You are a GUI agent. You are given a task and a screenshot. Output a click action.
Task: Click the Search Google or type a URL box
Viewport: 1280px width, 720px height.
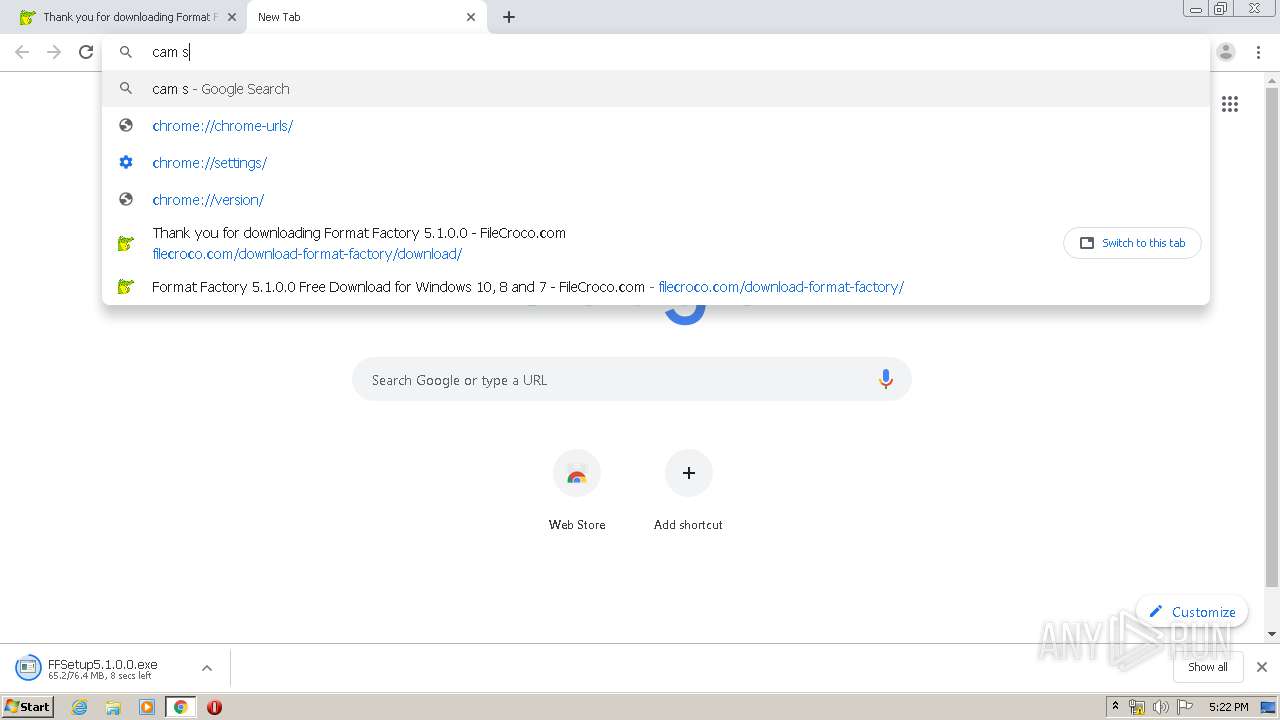(x=632, y=379)
